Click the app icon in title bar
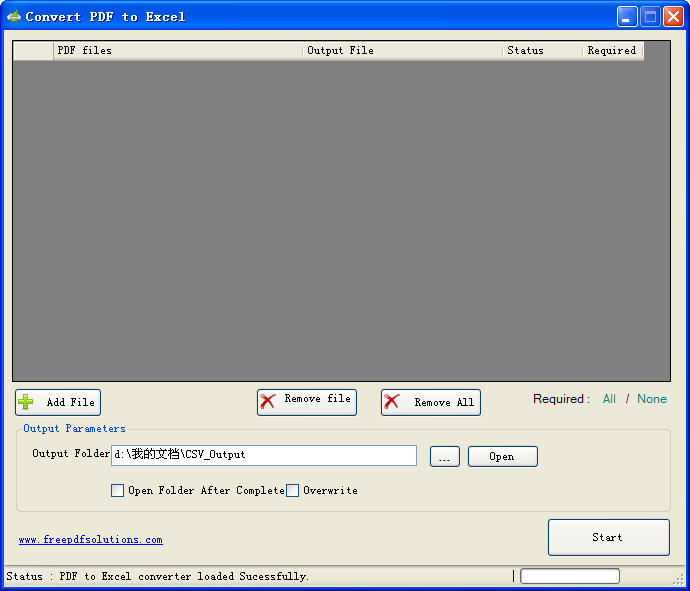 (x=13, y=16)
